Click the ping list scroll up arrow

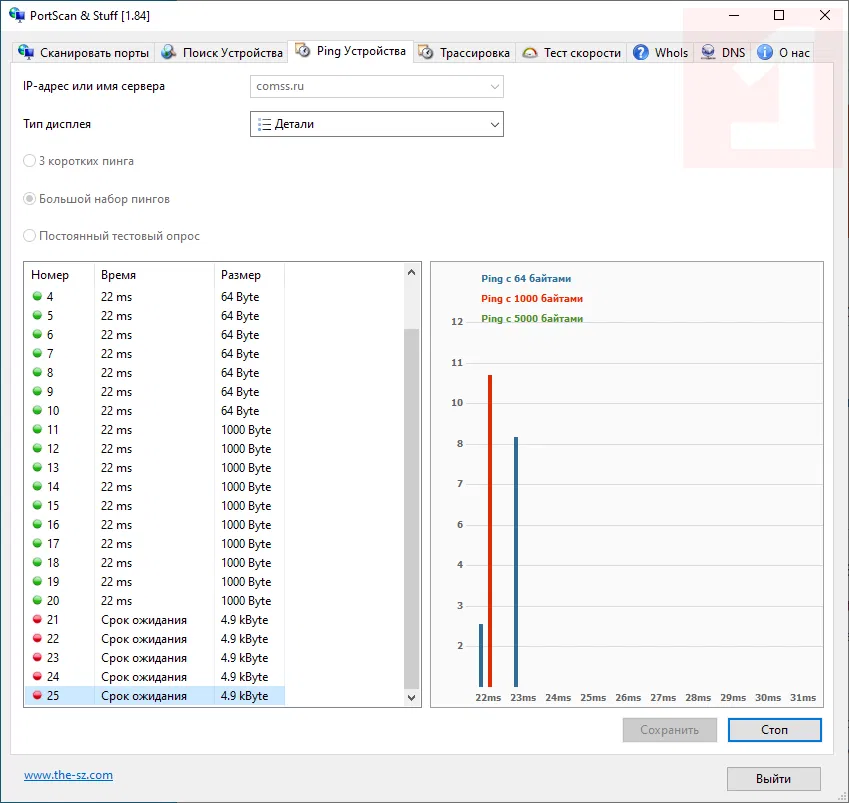click(412, 272)
